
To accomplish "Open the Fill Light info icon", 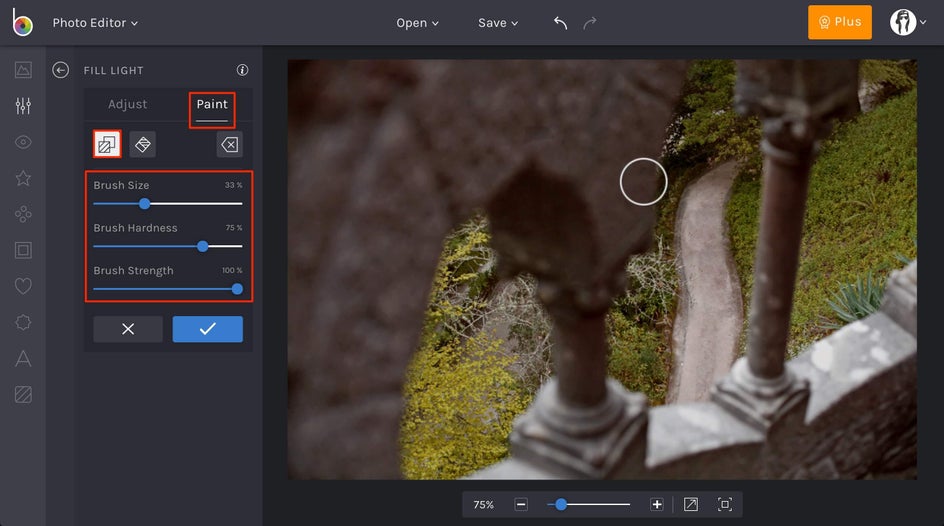I will [x=242, y=70].
